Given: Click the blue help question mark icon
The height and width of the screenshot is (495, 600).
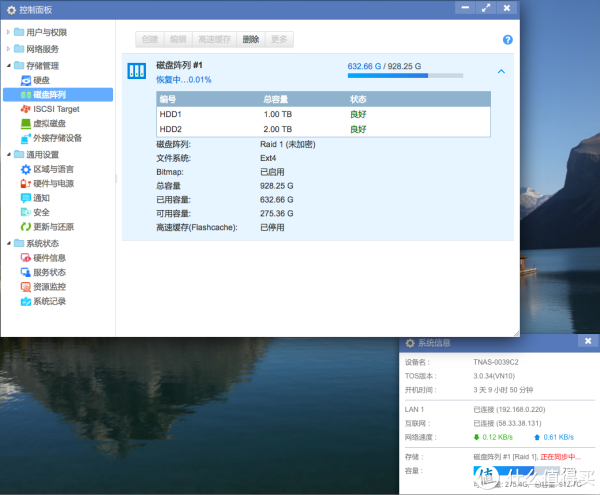Looking at the screenshot, I should tap(507, 40).
